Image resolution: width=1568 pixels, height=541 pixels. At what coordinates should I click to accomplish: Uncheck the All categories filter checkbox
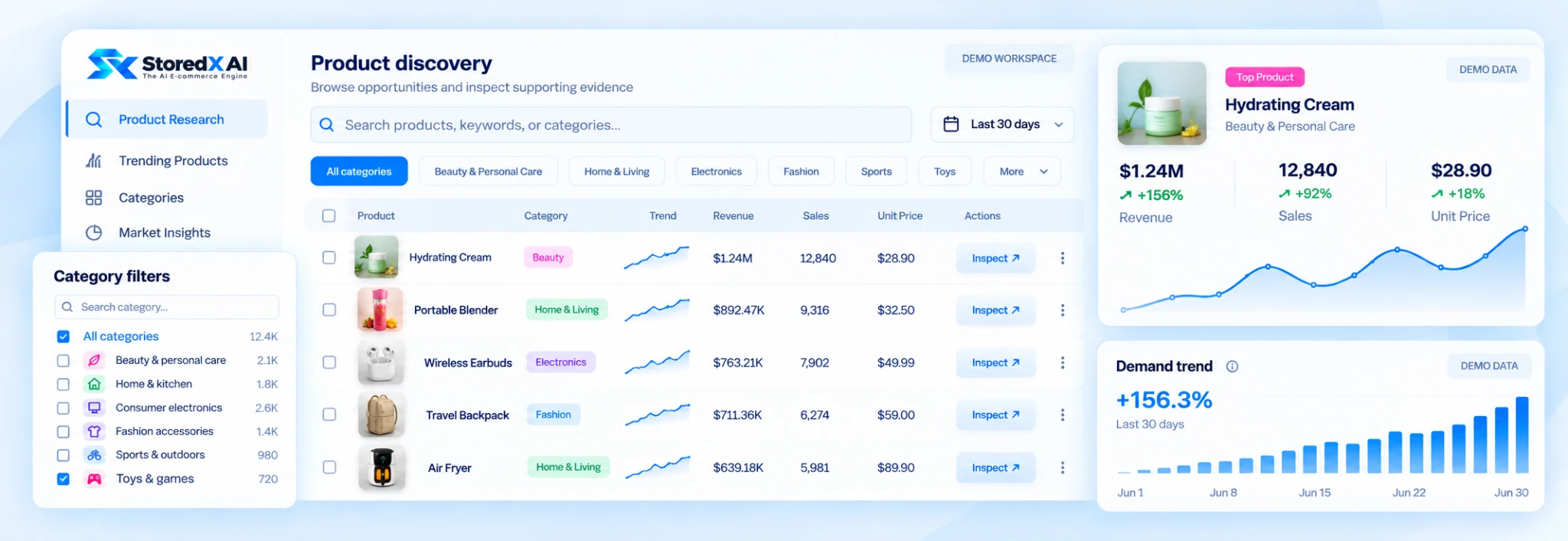tap(64, 336)
